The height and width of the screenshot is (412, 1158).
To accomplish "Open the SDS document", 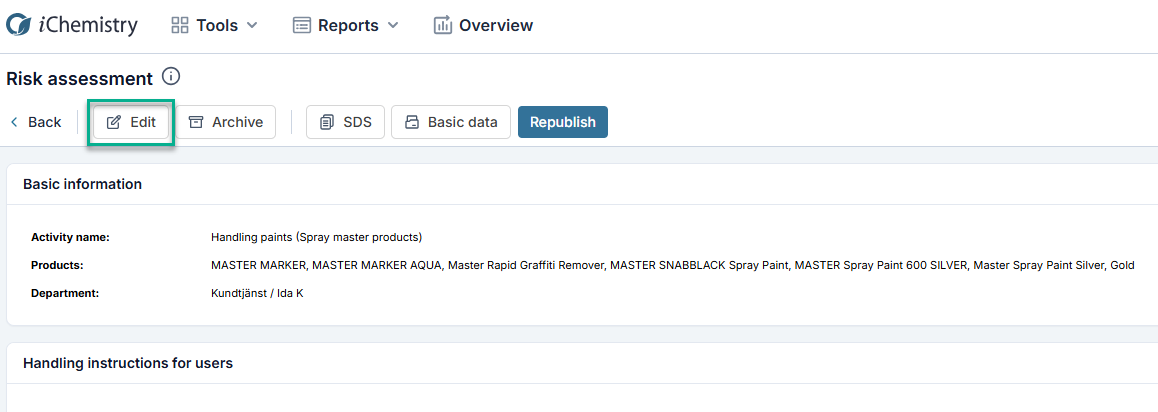I will [x=346, y=122].
